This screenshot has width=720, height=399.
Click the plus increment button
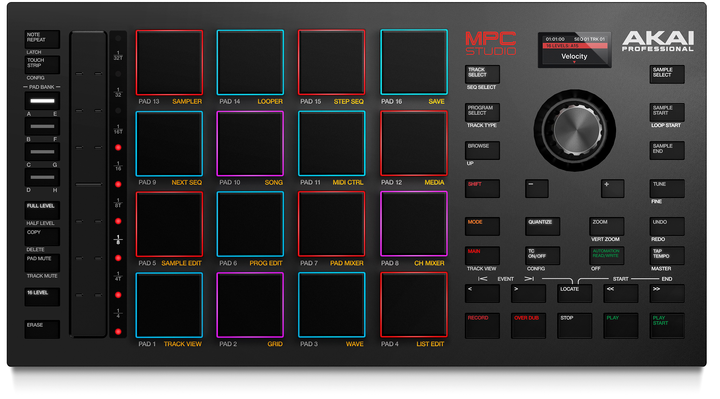coord(613,189)
